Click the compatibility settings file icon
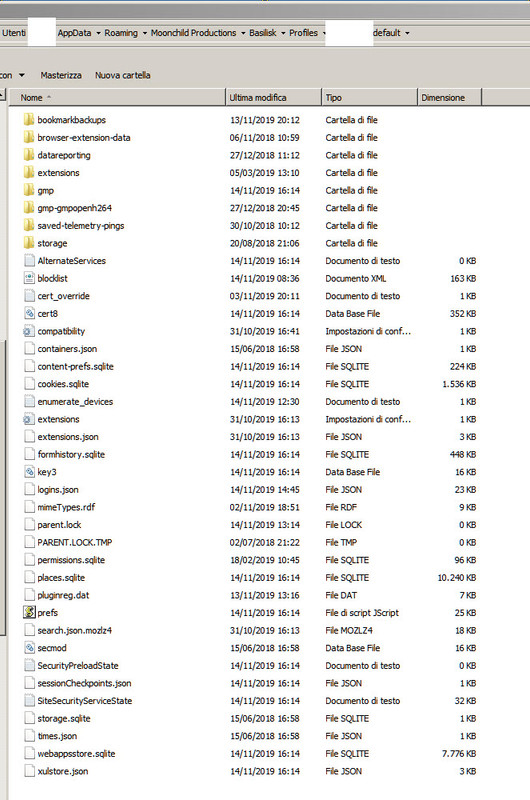Image resolution: width=530 pixels, height=800 pixels. (x=29, y=331)
